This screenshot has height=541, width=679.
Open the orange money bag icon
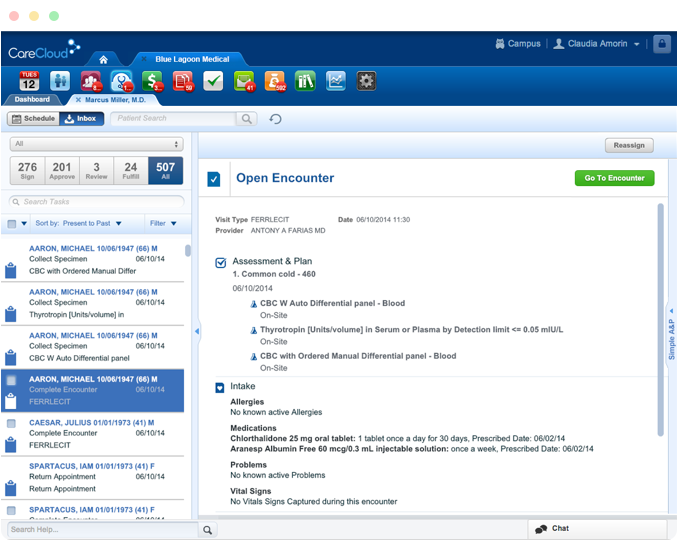(x=275, y=81)
